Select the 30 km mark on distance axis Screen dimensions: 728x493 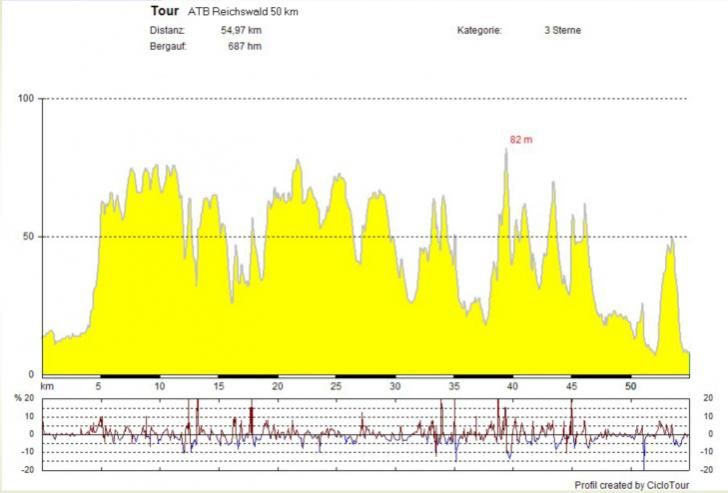click(x=395, y=386)
